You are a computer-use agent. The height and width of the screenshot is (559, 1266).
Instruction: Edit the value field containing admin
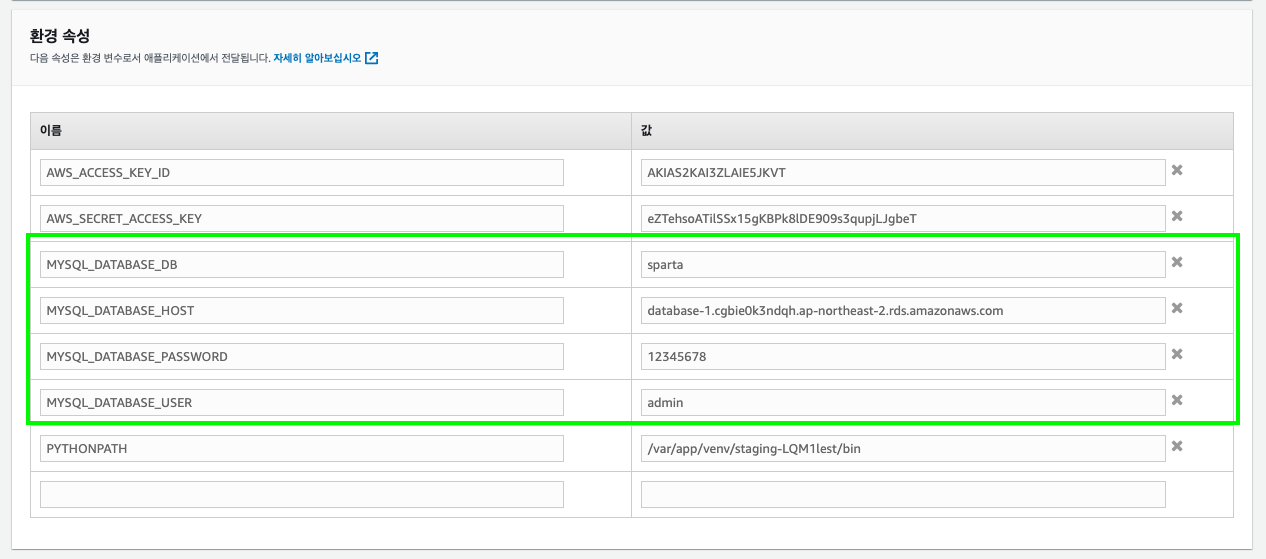[903, 402]
